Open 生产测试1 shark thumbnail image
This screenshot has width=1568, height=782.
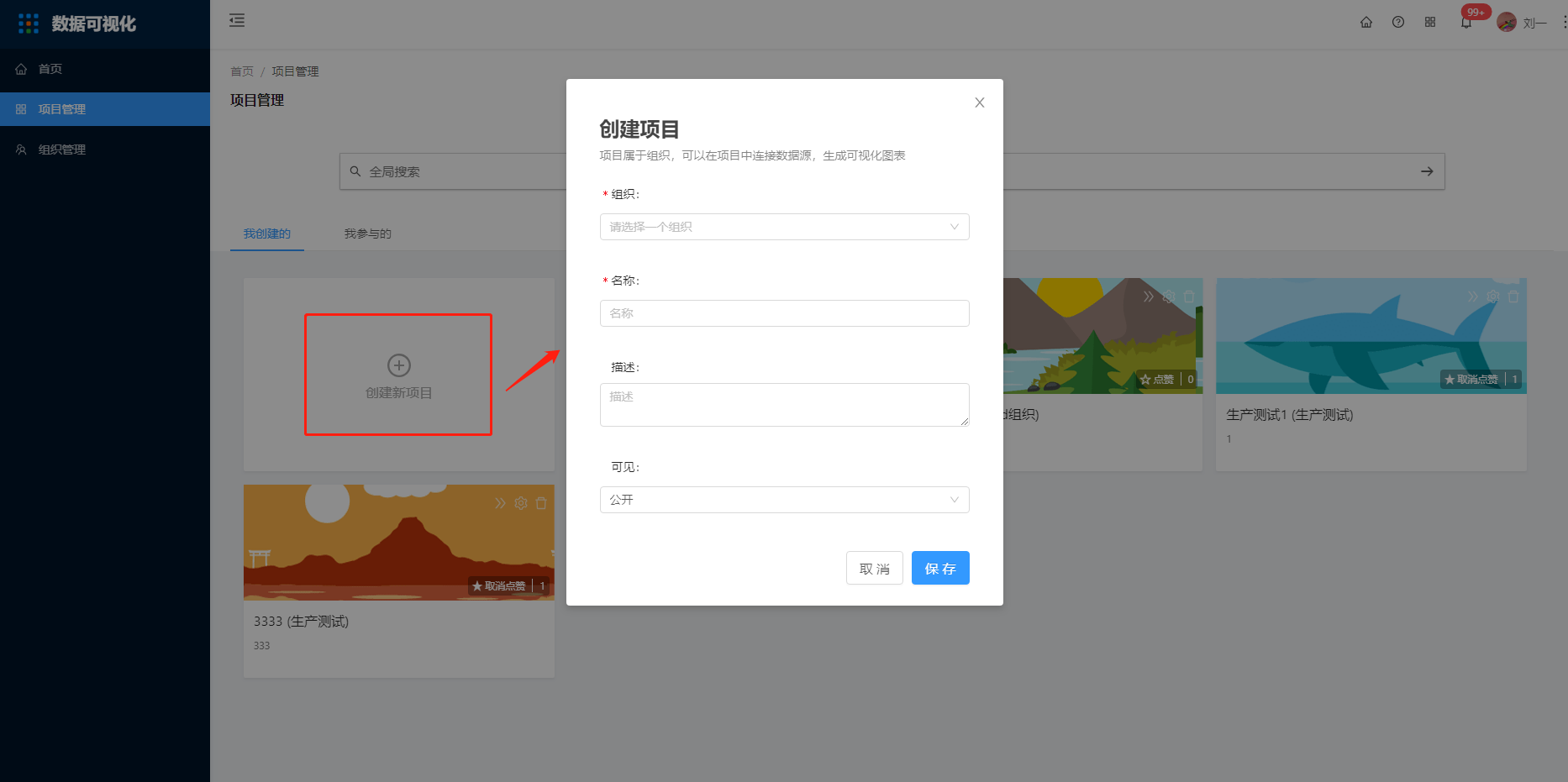(x=1371, y=336)
